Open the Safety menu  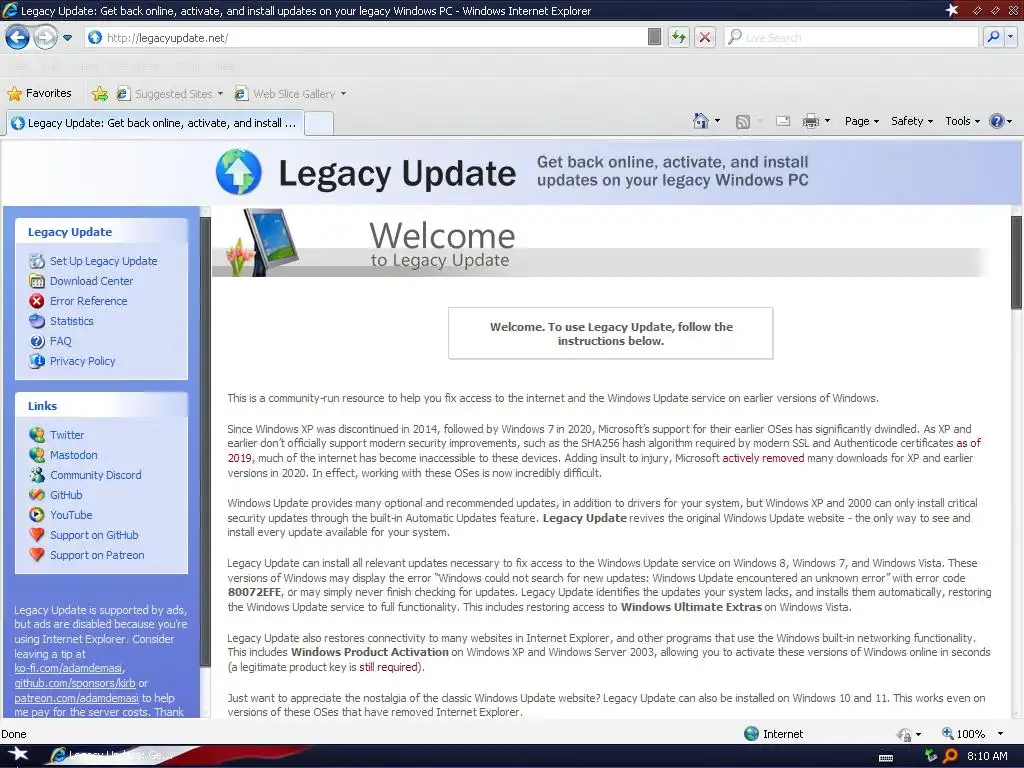pyautogui.click(x=912, y=121)
